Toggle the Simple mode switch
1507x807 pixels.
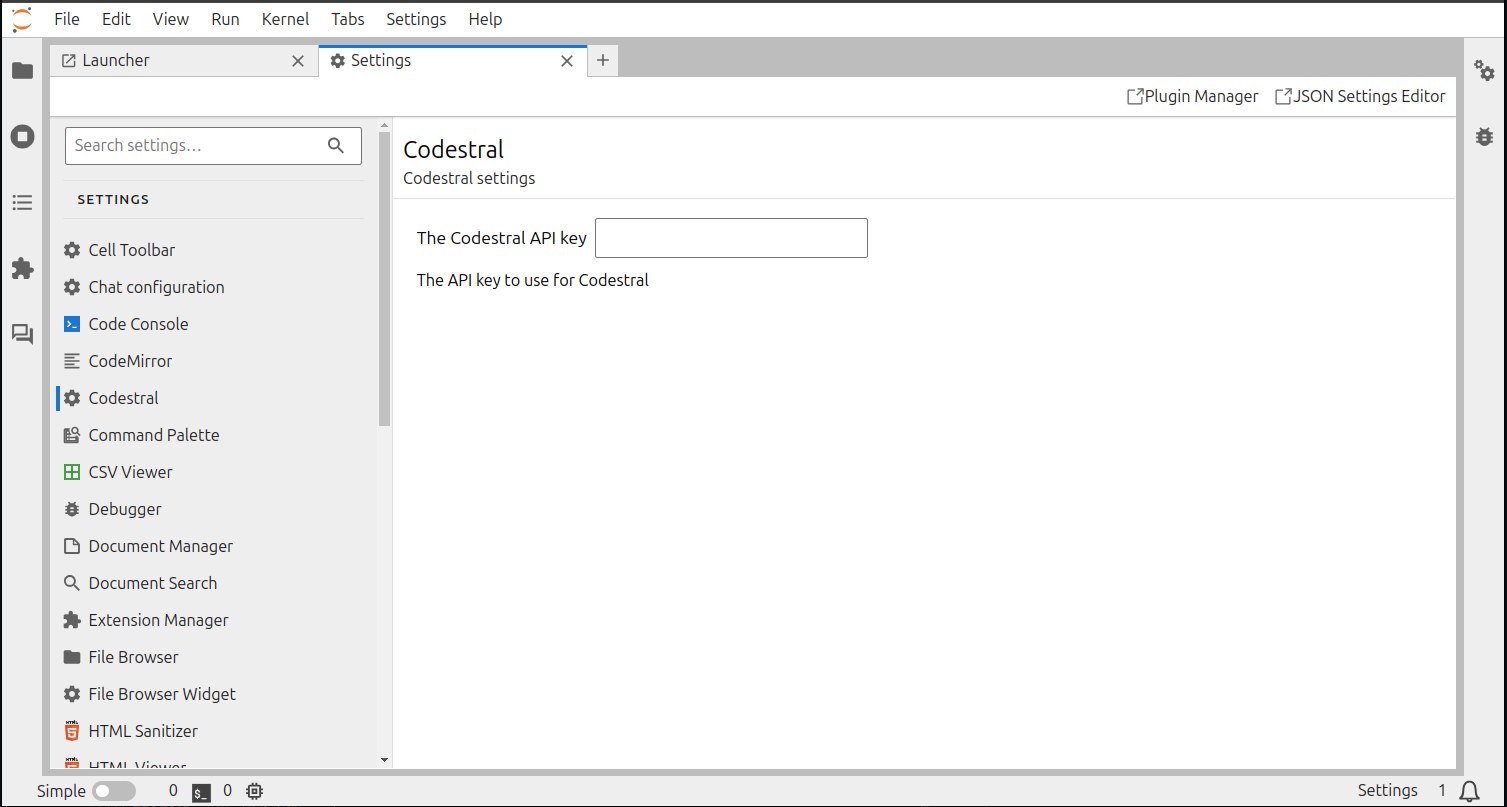(x=114, y=791)
